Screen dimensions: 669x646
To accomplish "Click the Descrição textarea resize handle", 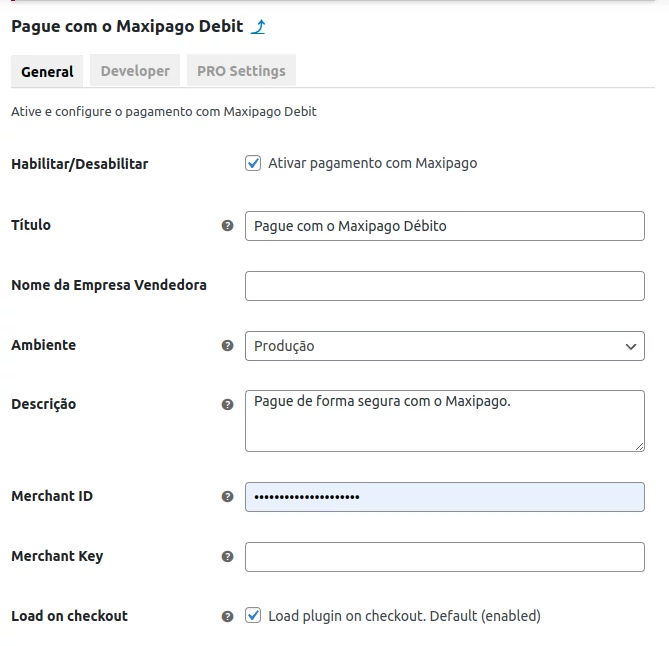I will point(639,445).
